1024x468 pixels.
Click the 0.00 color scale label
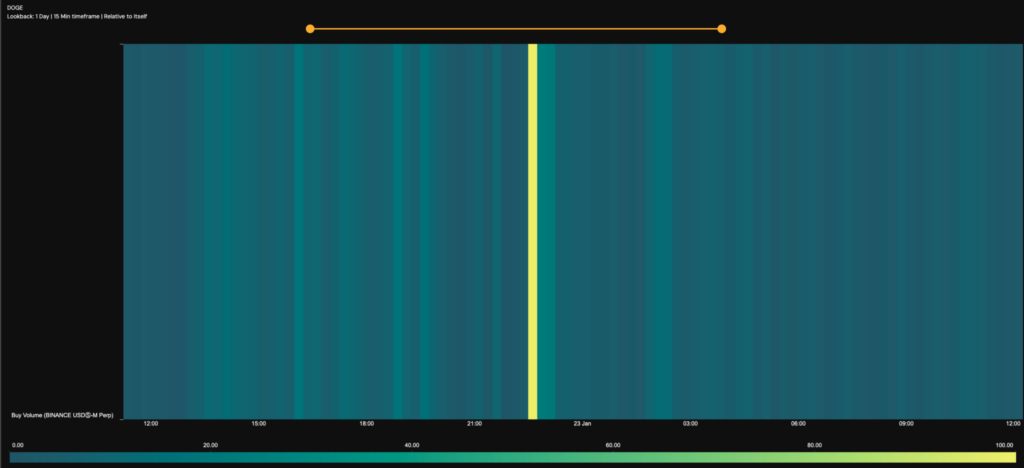[x=17, y=445]
